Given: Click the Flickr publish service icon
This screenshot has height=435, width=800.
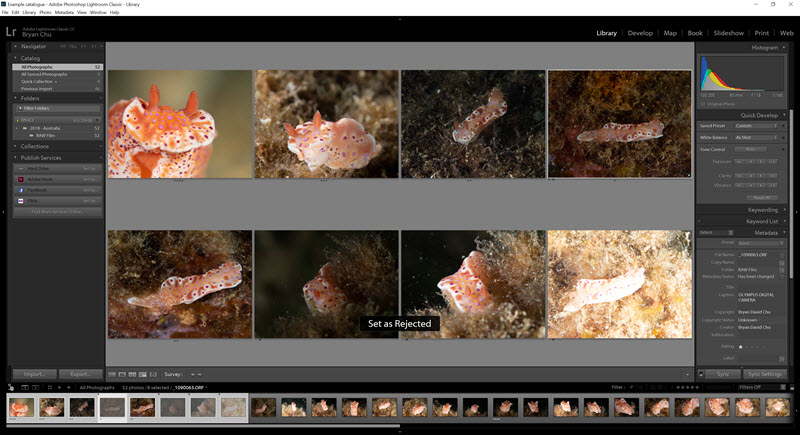Looking at the screenshot, I should click(22, 200).
